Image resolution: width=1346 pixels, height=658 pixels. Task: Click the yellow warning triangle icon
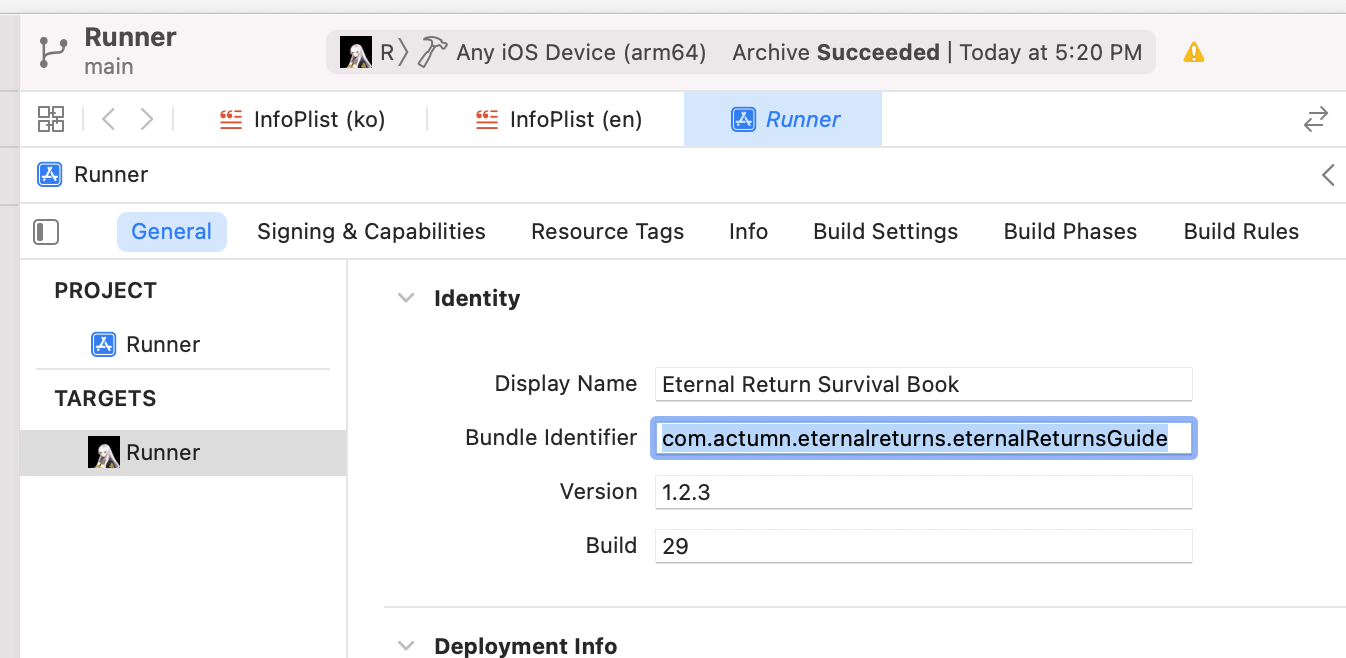point(1194,52)
